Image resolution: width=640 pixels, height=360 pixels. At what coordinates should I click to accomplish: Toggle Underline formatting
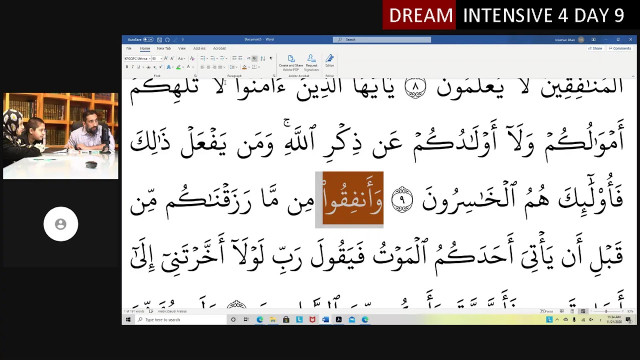pos(139,67)
